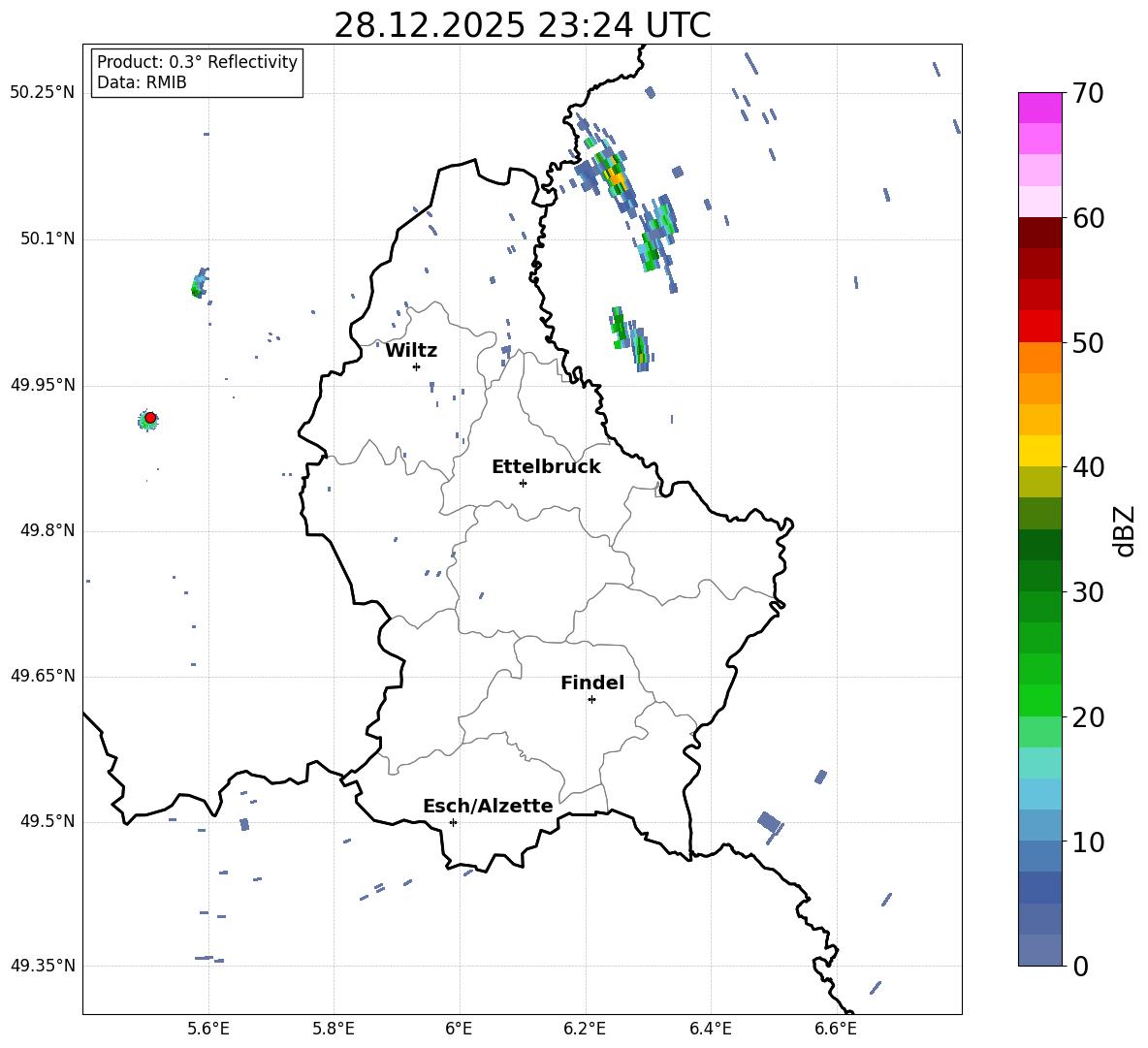Viewport: 1148px width, 1048px height.
Task: Click the Esch/Alzette station cross marker
Action: coord(453,822)
